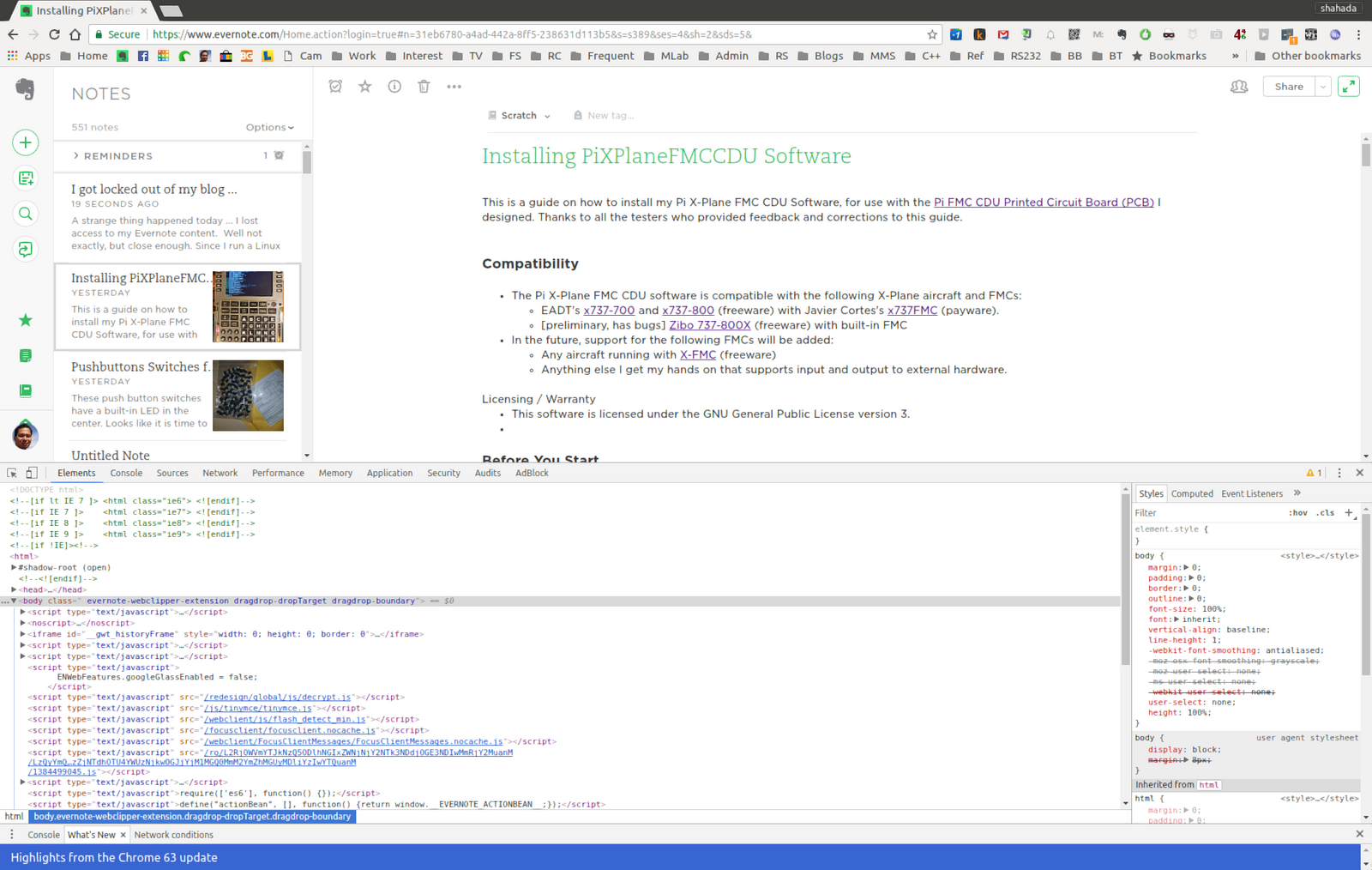Toggle the .cls class editor
The width and height of the screenshot is (1372, 870).
[1326, 513]
